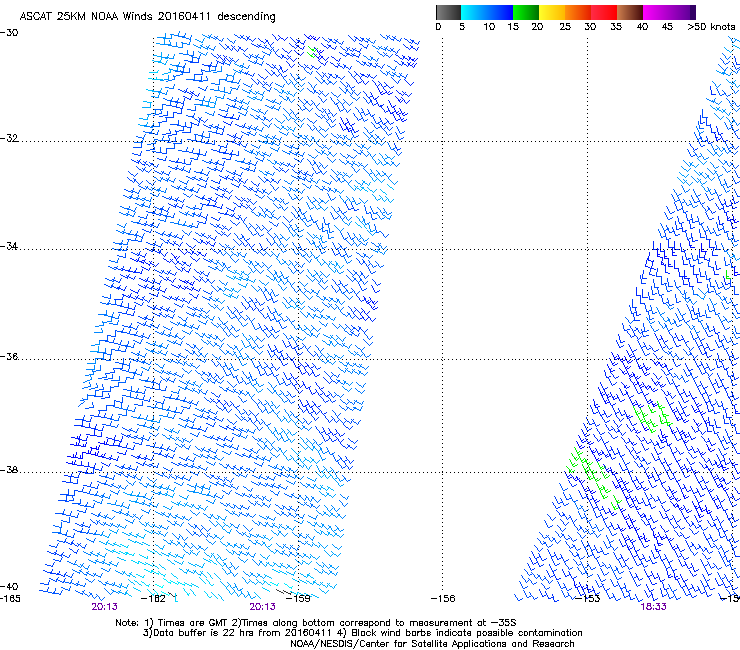Viewport: 740px width, 650px height.
Task: Click the first purple 20:13 time stamp
Action: pyautogui.click(x=104, y=607)
